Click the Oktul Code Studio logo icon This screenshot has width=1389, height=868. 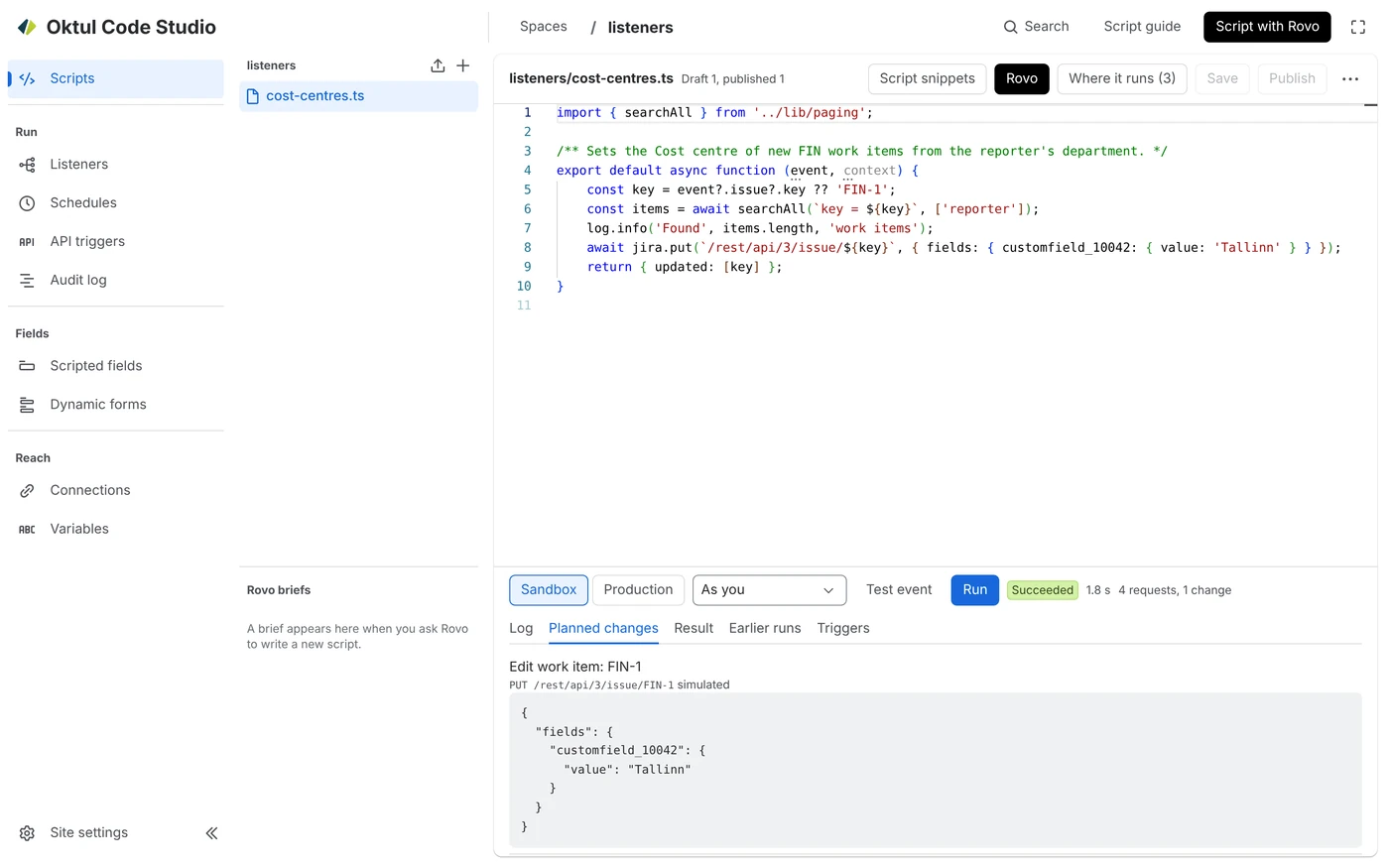pos(27,27)
